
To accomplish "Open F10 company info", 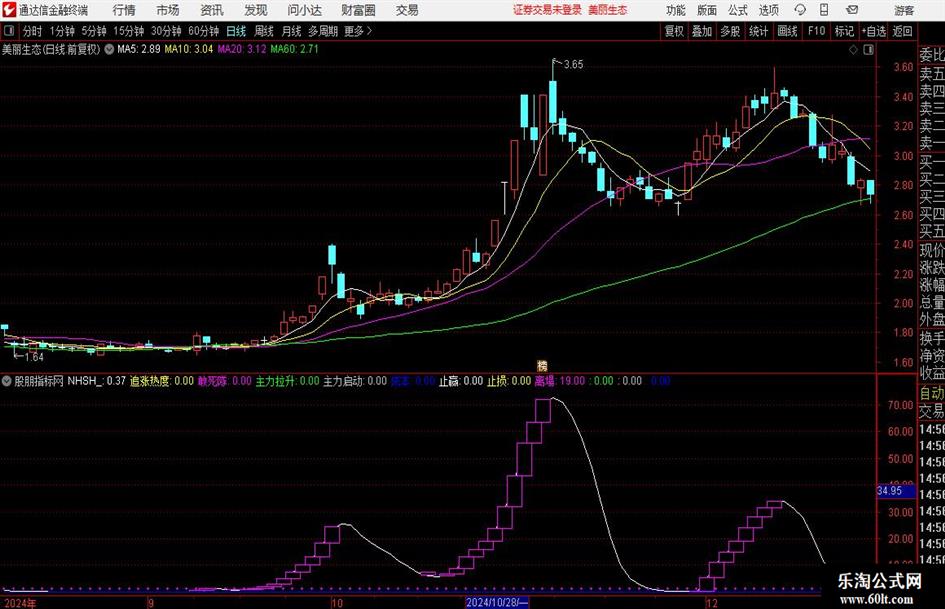I will 817,31.
